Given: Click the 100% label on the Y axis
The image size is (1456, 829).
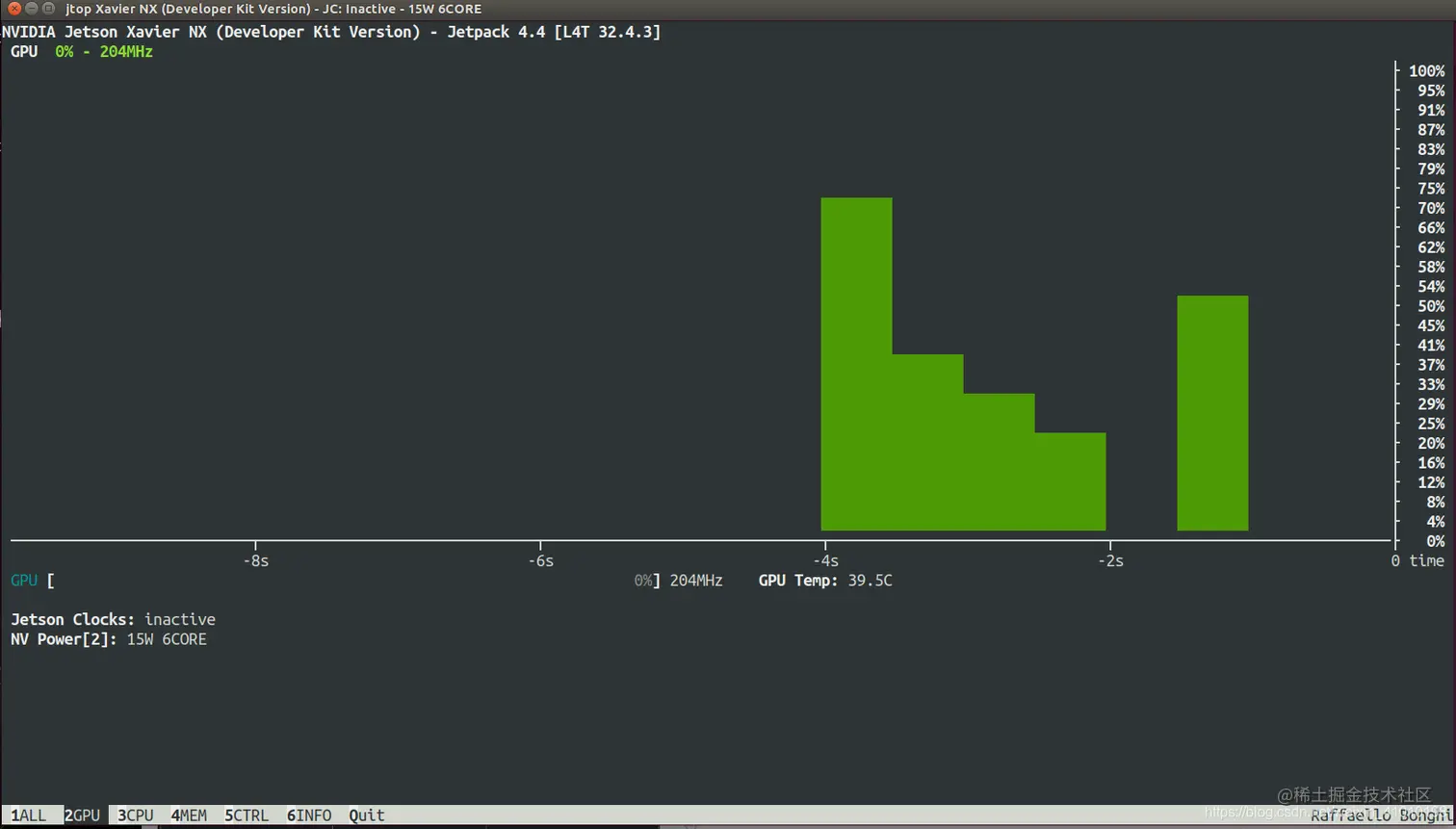Looking at the screenshot, I should point(1427,71).
